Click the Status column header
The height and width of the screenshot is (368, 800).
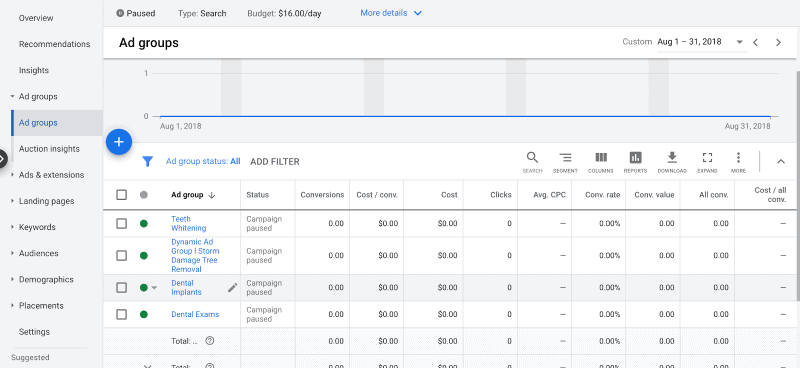257,195
